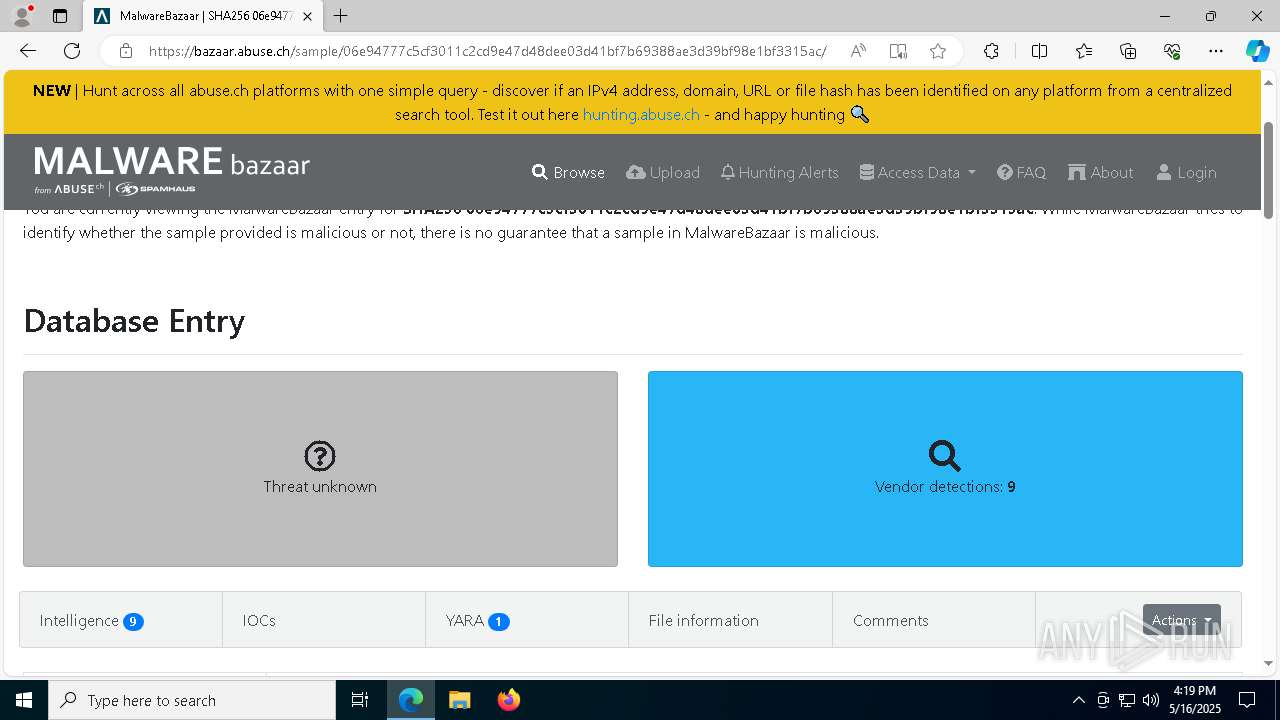Open Task View on taskbar
Image resolution: width=1280 pixels, height=720 pixels.
(x=360, y=700)
